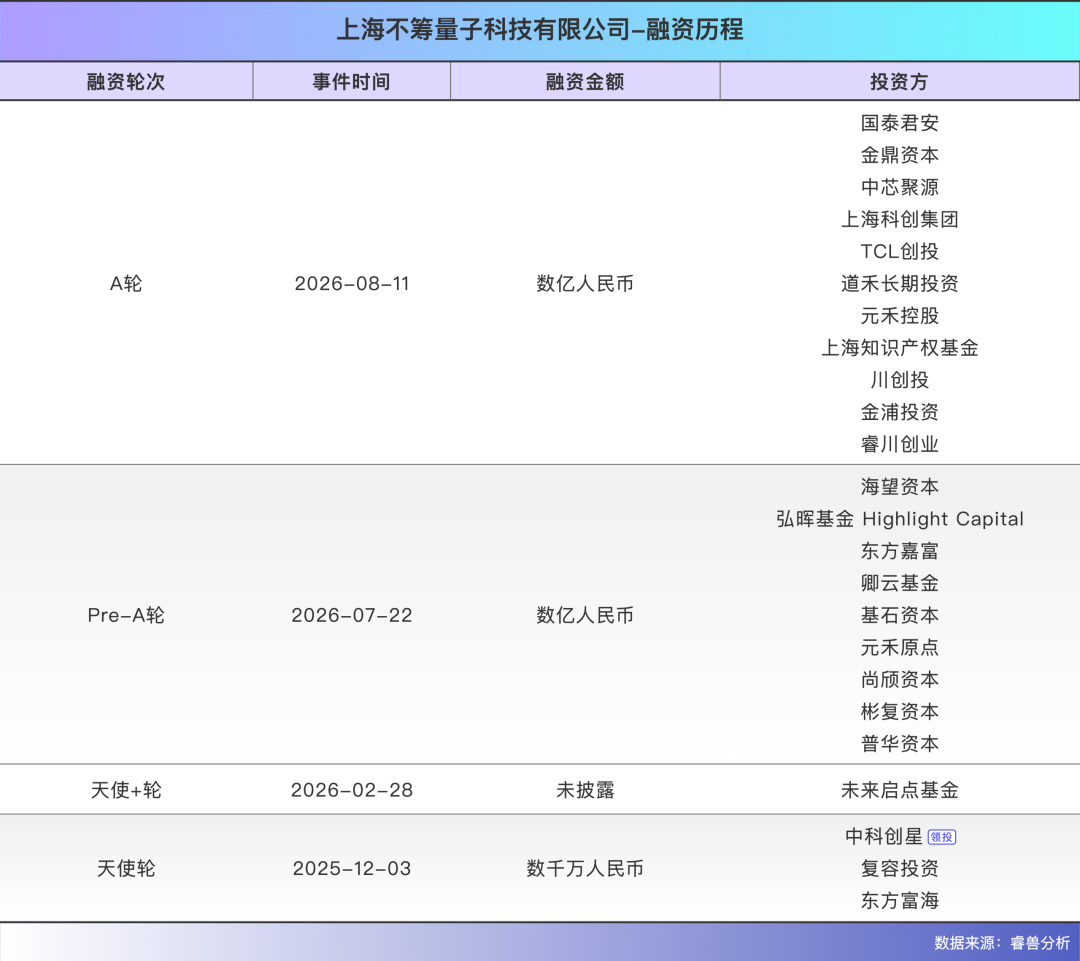This screenshot has height=961, width=1080.
Task: Select the 投资方 column header
Action: [x=900, y=81]
